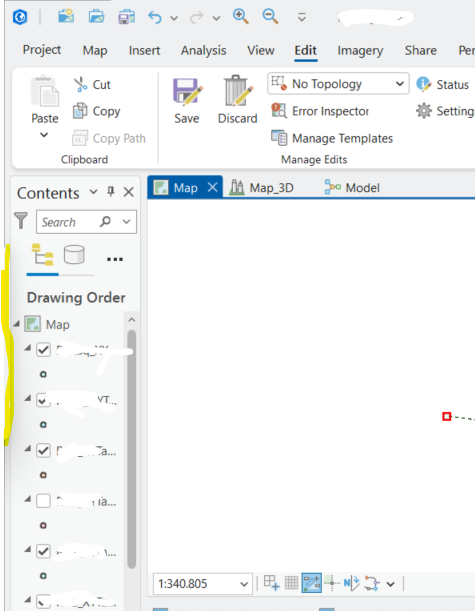Open the No Topology dropdown
Viewport: 475px width, 611px height.
(x=338, y=83)
